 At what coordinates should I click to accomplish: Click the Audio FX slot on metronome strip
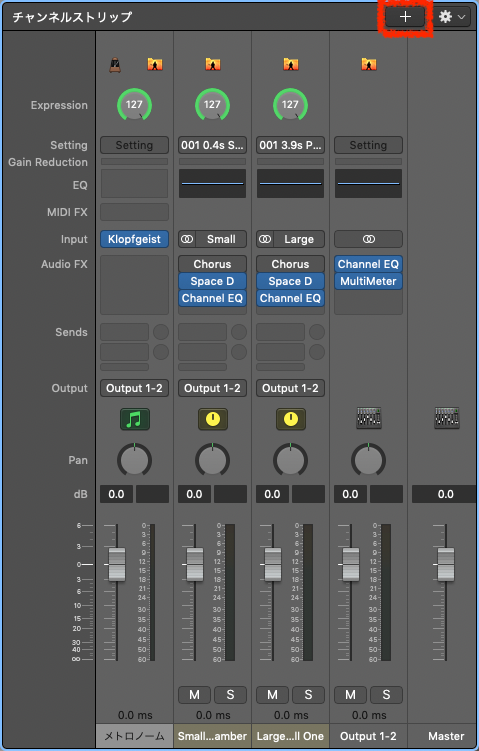coord(135,285)
